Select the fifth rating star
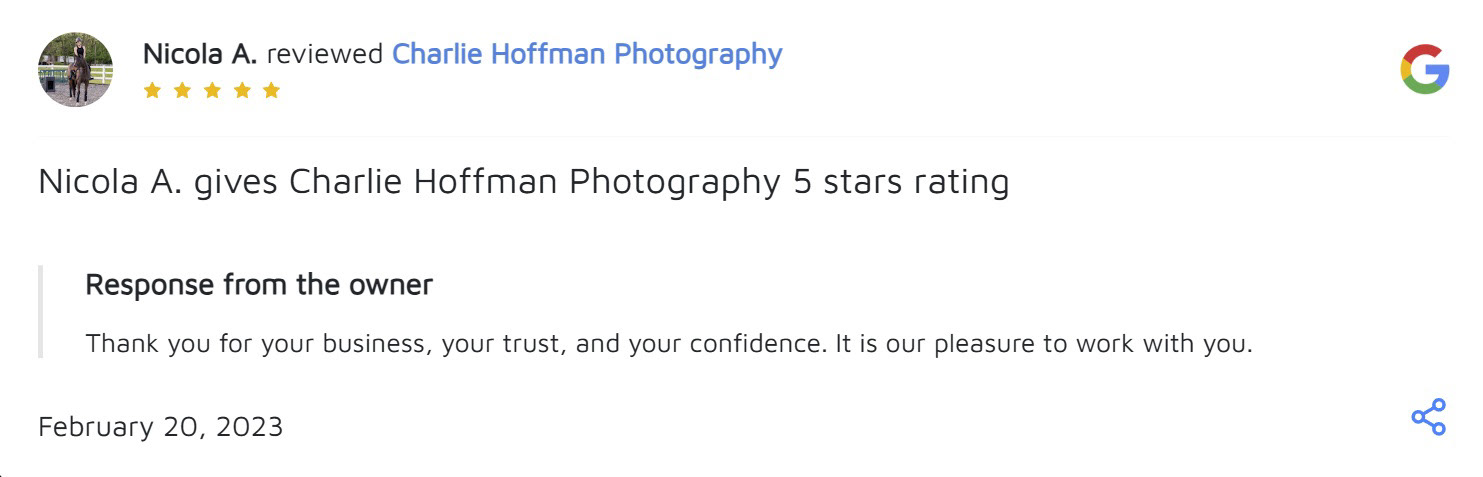This screenshot has width=1483, height=477. click(271, 91)
